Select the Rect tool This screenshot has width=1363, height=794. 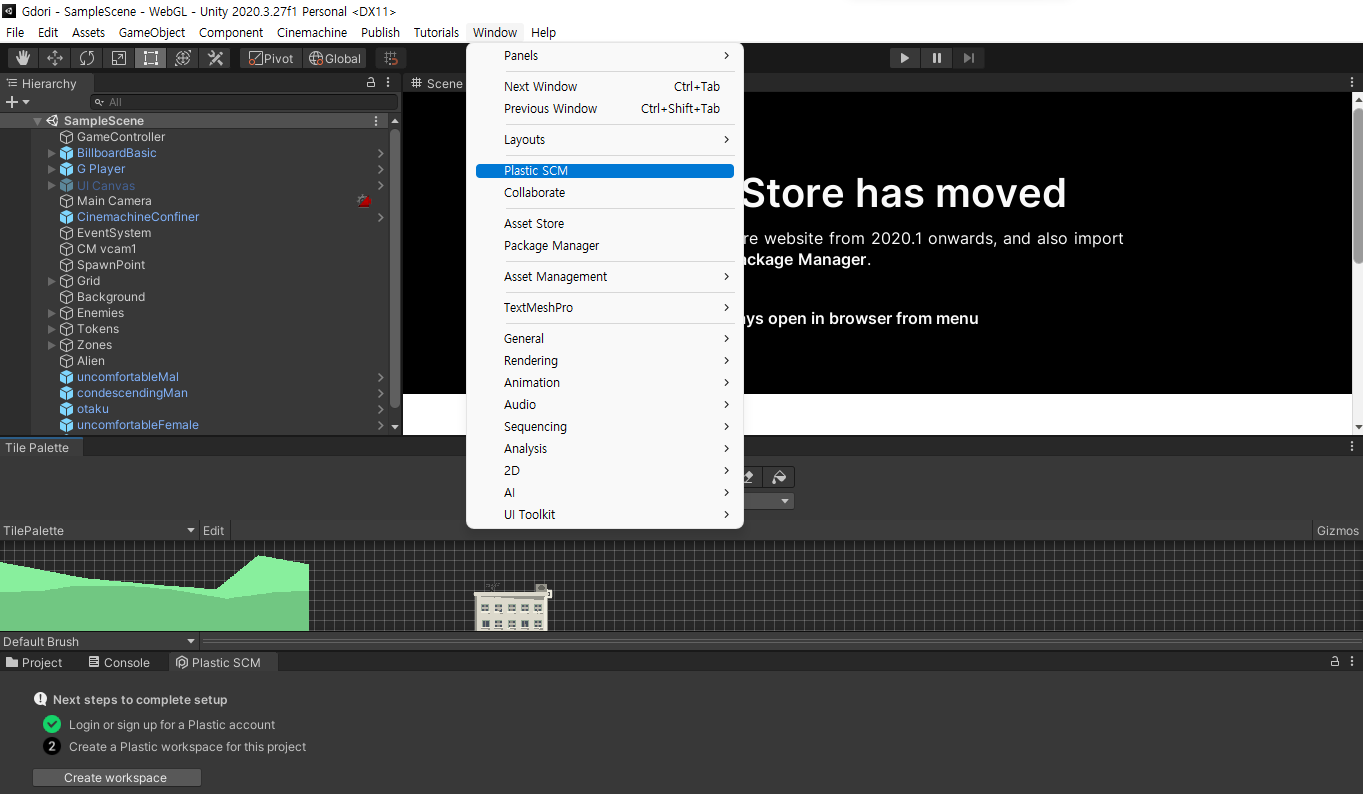click(151, 58)
